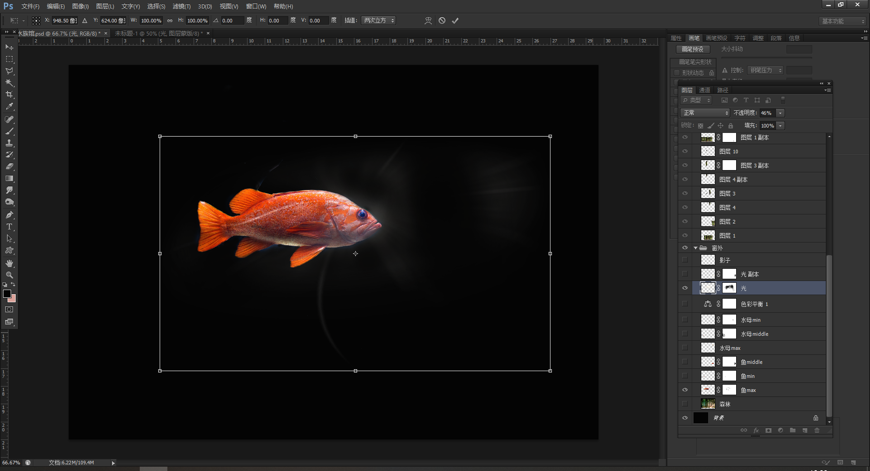Delete layer trash icon
This screenshot has height=471, width=870.
coord(817,431)
